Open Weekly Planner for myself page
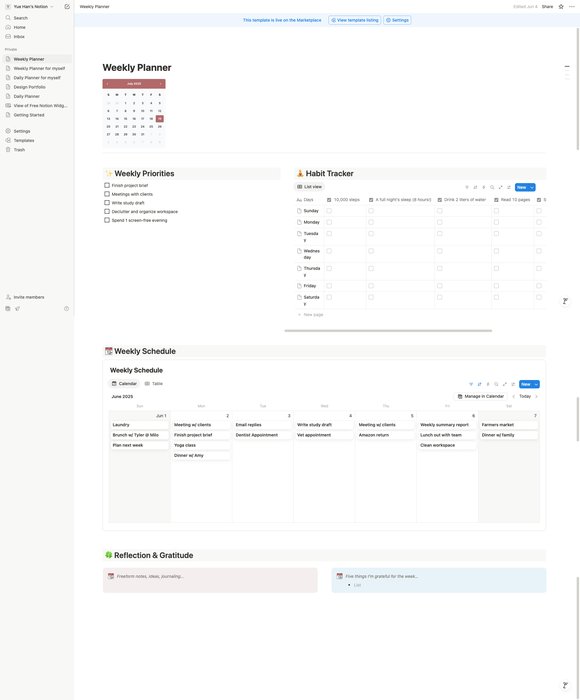This screenshot has height=700, width=580. coord(38,69)
